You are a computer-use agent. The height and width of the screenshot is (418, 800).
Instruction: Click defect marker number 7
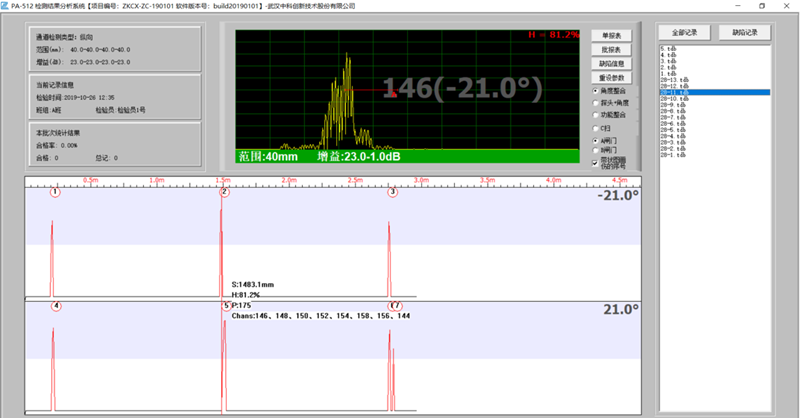pyautogui.click(x=396, y=306)
